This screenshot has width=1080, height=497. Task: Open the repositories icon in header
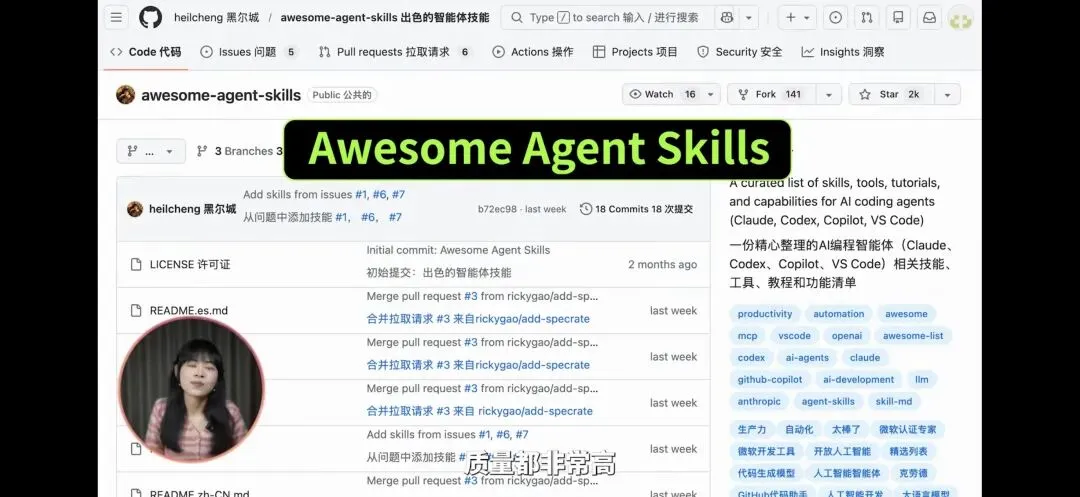[x=898, y=17]
